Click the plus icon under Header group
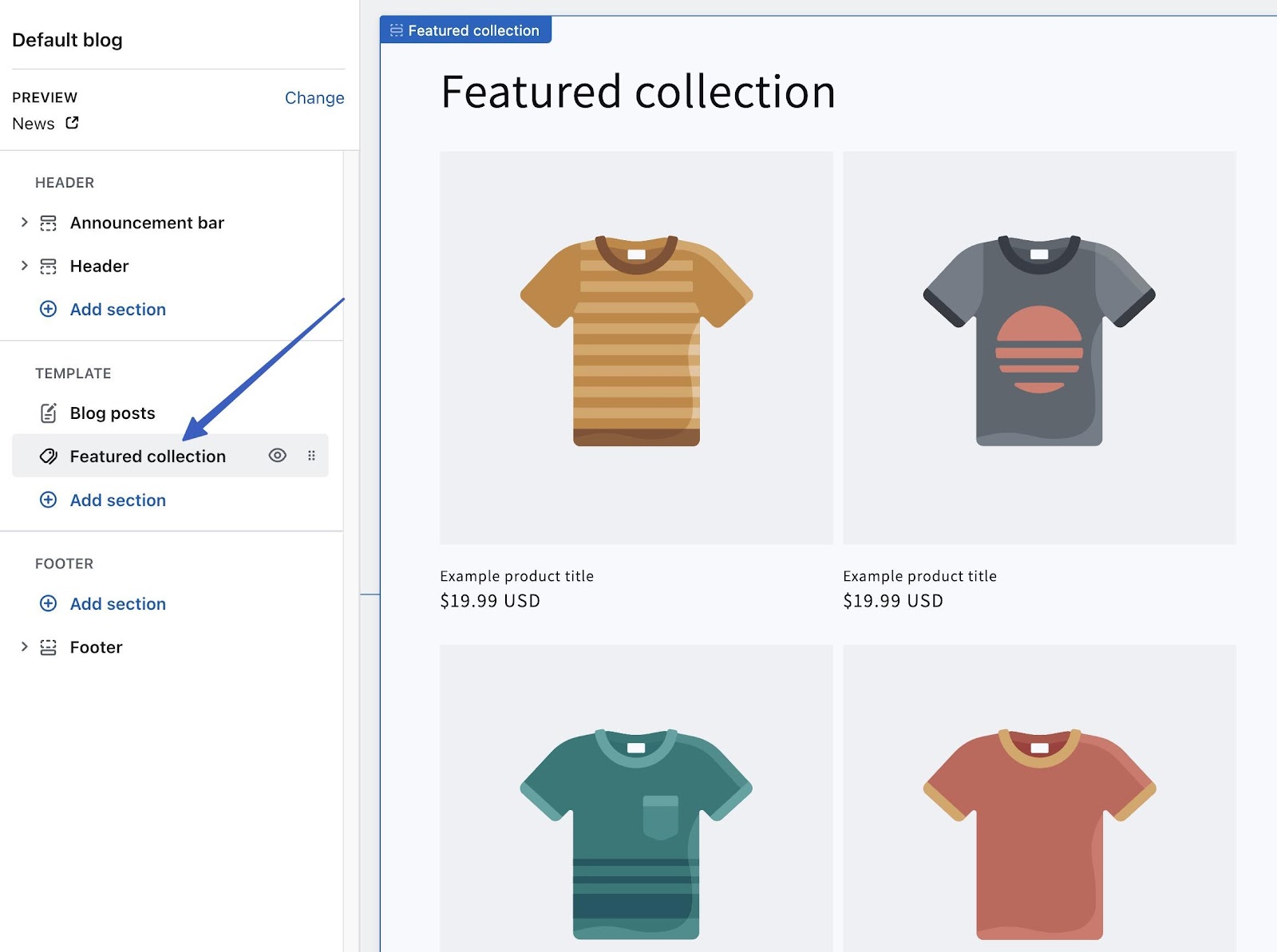Image resolution: width=1277 pixels, height=952 pixels. pos(49,309)
